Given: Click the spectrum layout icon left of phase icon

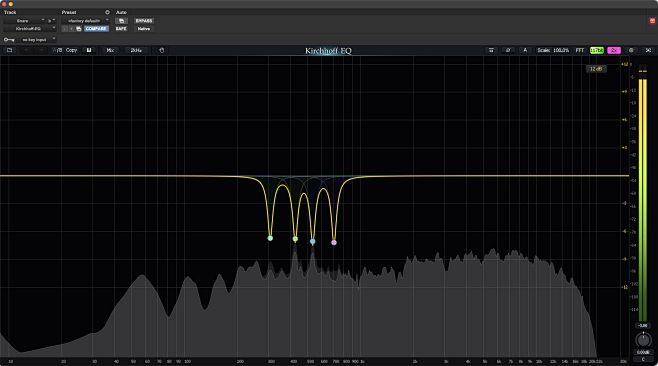Looking at the screenshot, I should click(491, 50).
